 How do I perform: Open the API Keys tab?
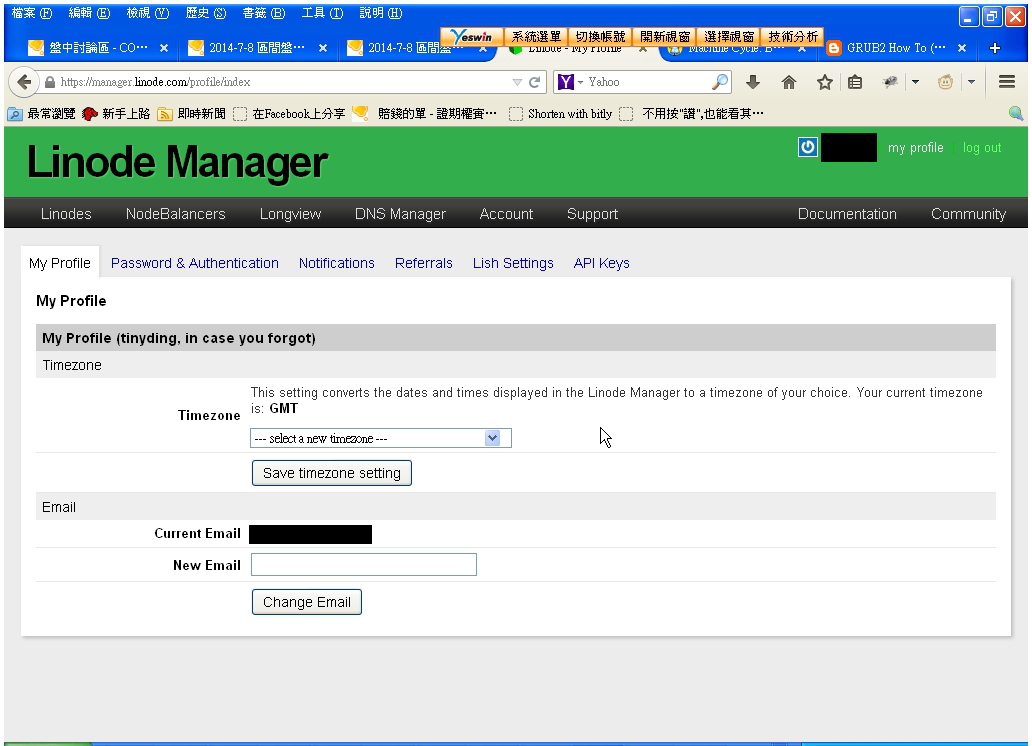601,263
